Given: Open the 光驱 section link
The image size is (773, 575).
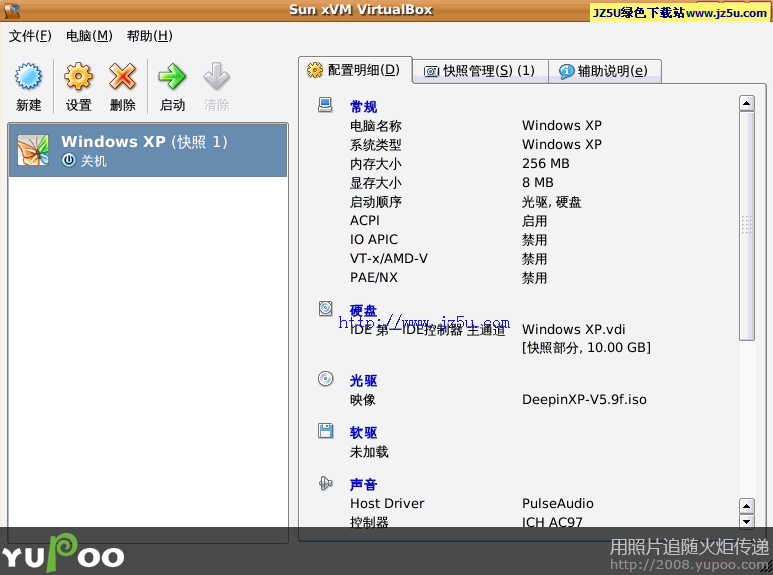Looking at the screenshot, I should [363, 380].
